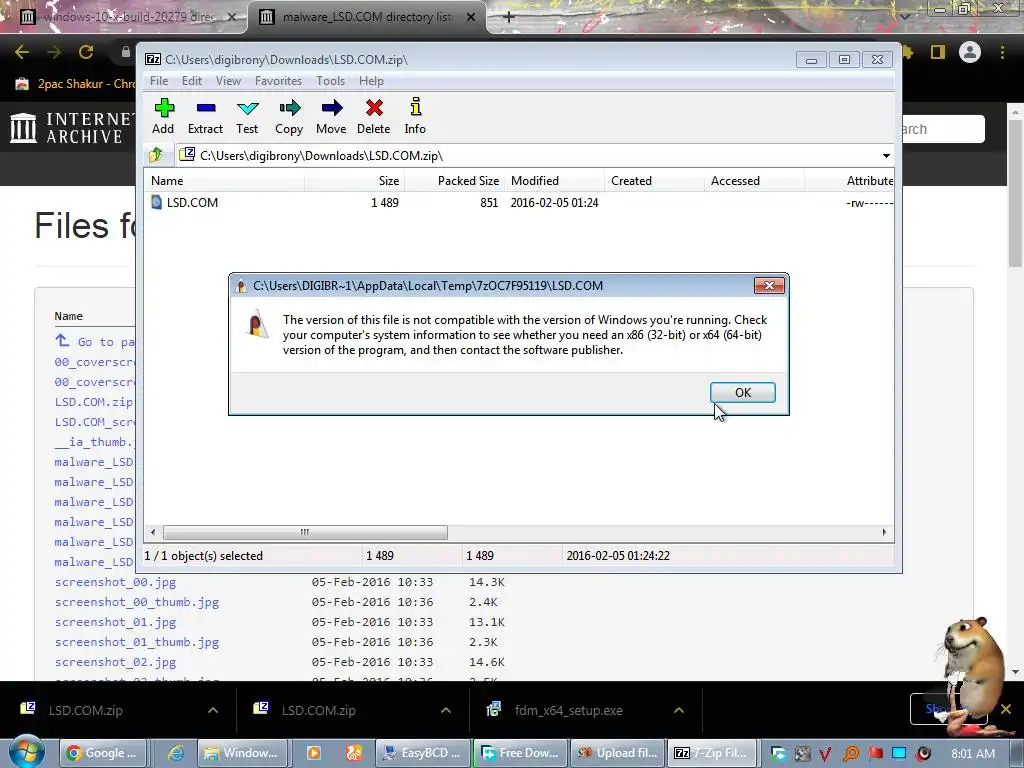Viewport: 1024px width, 768px height.
Task: Switch to EasyBCD taskbar button
Action: (x=423, y=753)
